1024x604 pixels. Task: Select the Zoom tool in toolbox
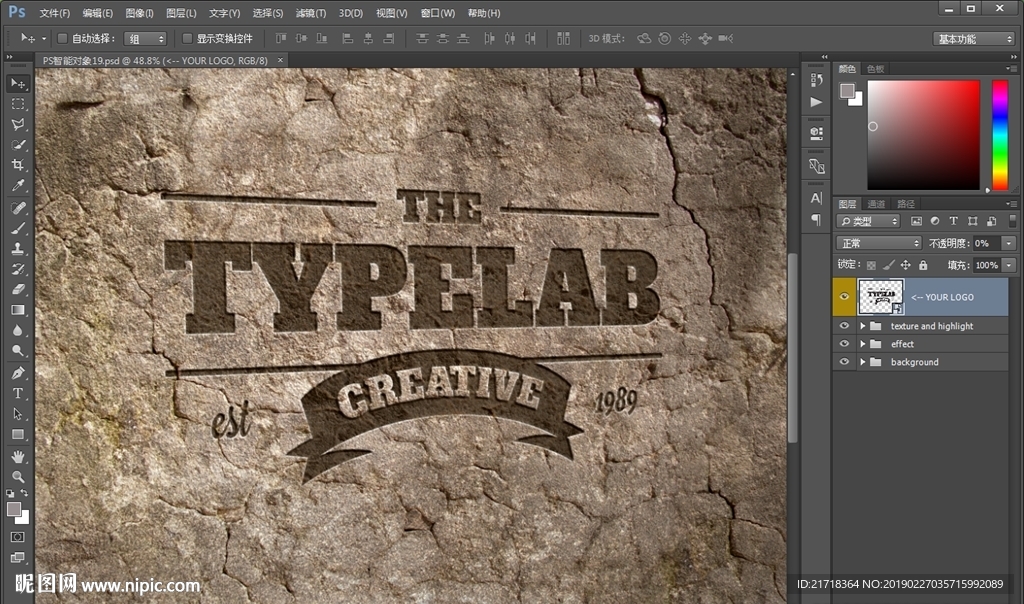(18, 476)
